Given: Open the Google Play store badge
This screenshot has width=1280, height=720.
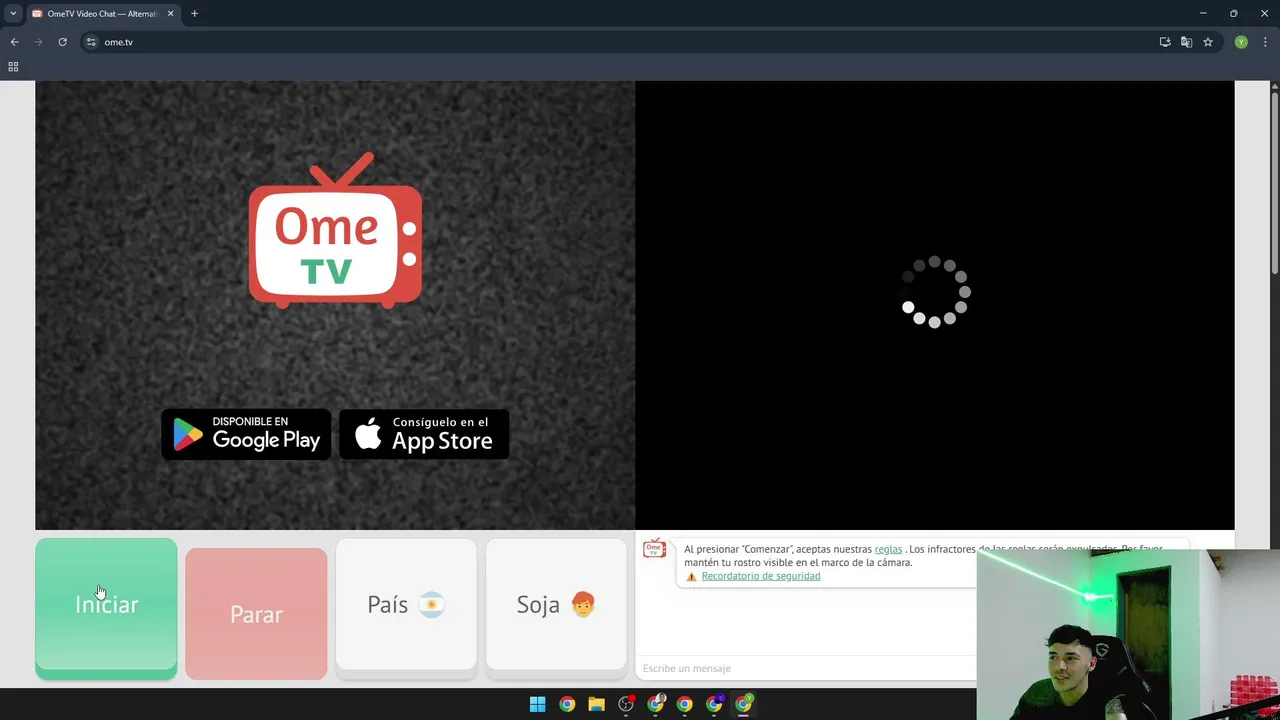Looking at the screenshot, I should pyautogui.click(x=246, y=434).
